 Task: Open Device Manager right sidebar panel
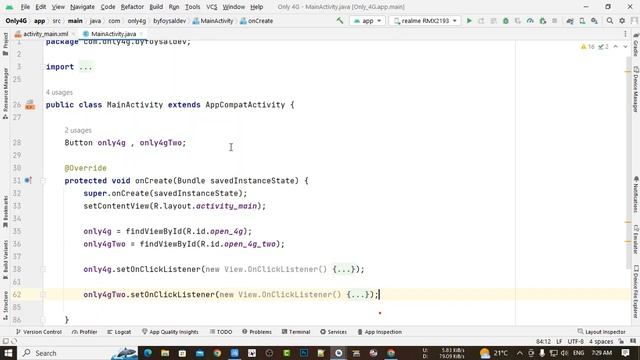pyautogui.click(x=636, y=89)
